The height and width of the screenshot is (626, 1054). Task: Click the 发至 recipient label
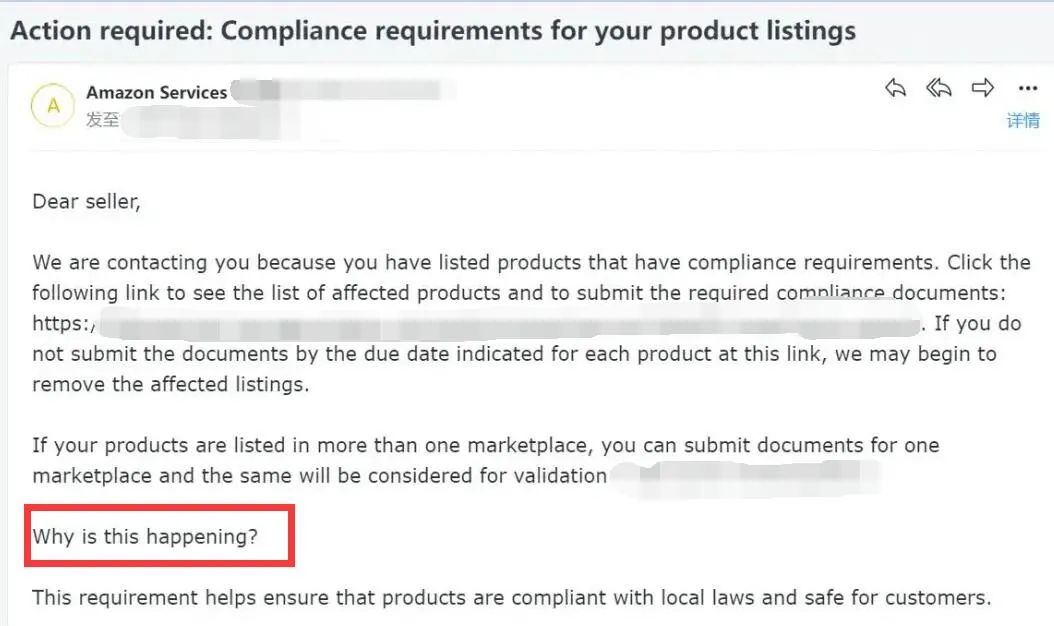[102, 120]
